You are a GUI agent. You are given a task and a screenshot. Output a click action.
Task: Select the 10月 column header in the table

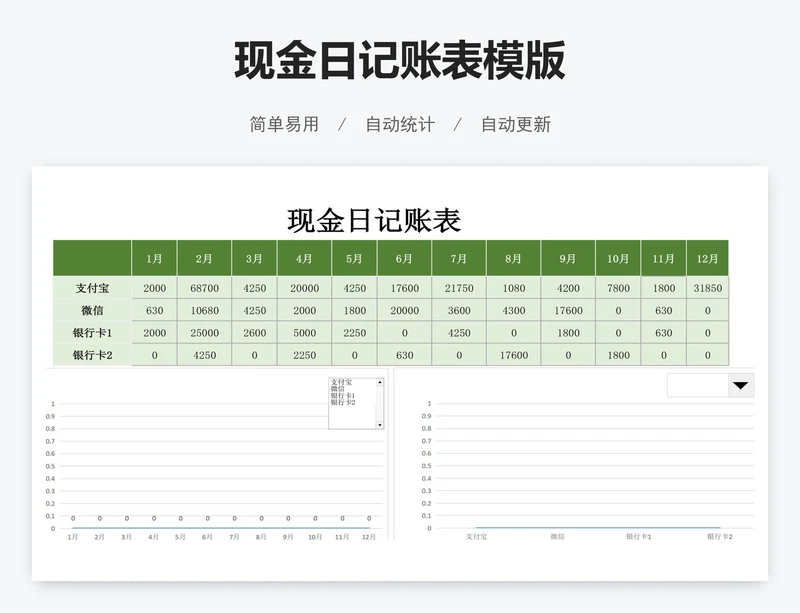pyautogui.click(x=618, y=259)
